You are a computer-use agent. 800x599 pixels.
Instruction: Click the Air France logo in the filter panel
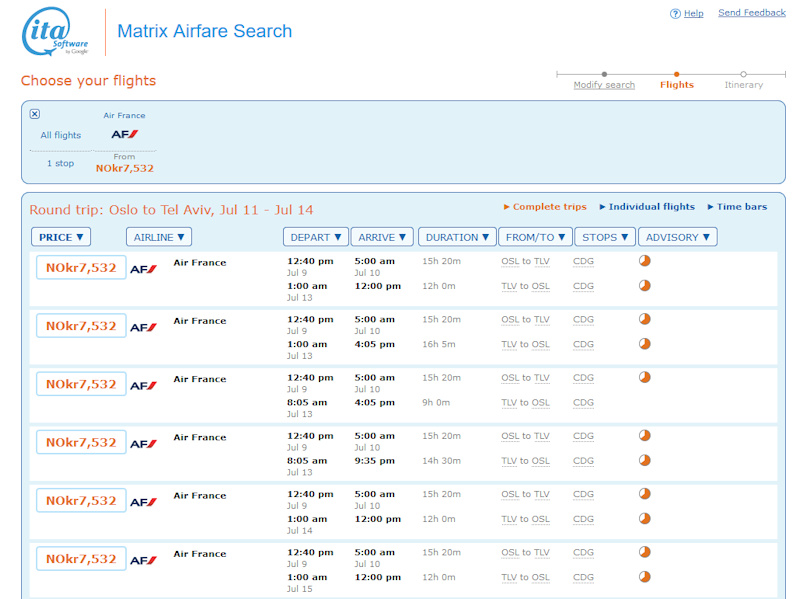click(x=125, y=134)
